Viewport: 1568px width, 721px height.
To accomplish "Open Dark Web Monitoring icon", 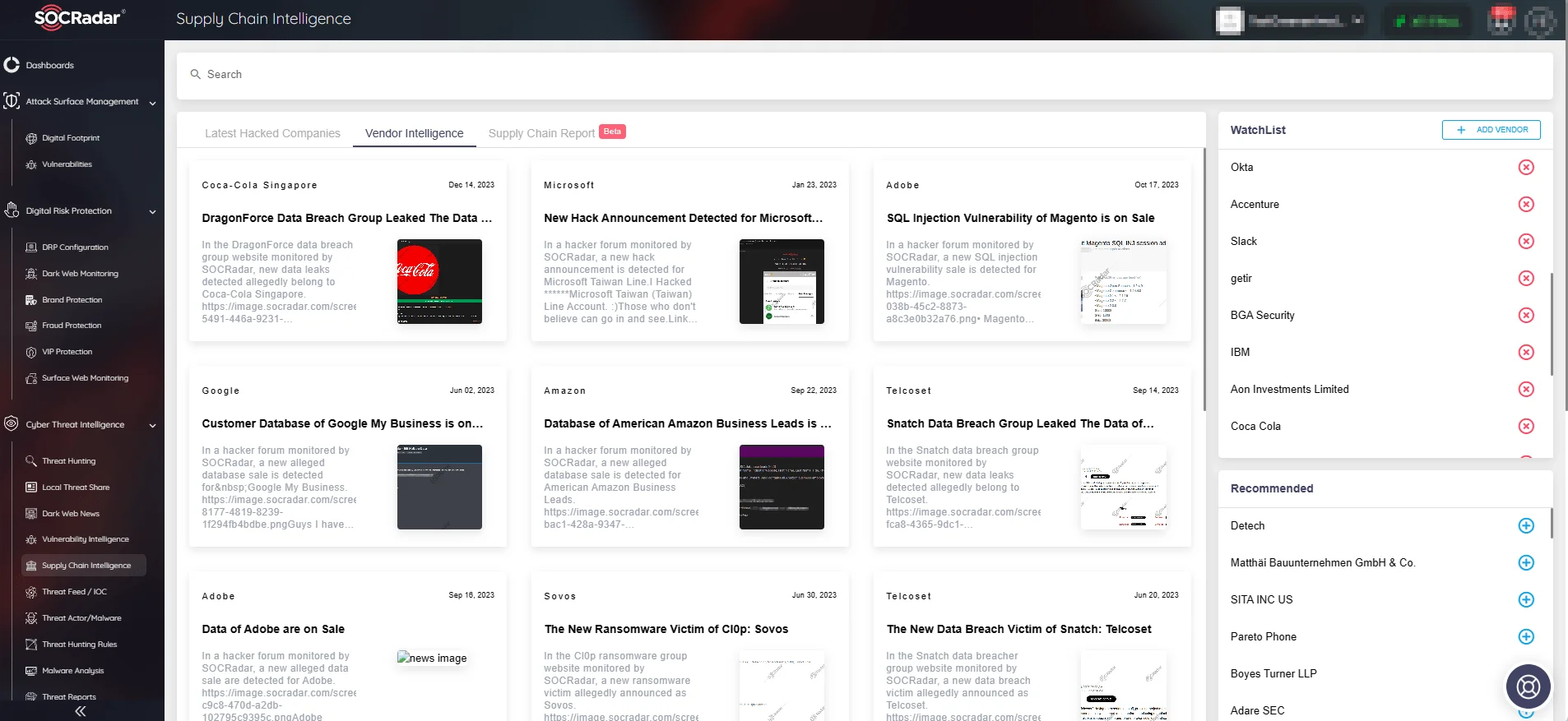I will (31, 274).
